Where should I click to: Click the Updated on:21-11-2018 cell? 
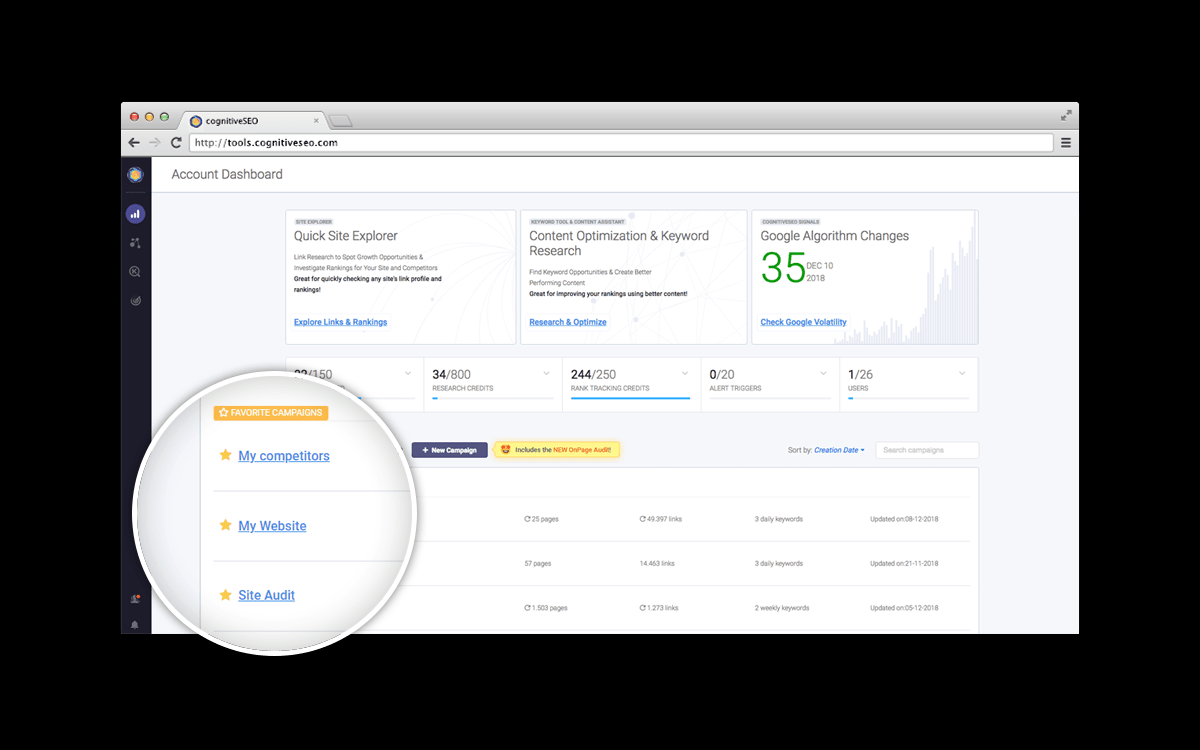point(904,563)
